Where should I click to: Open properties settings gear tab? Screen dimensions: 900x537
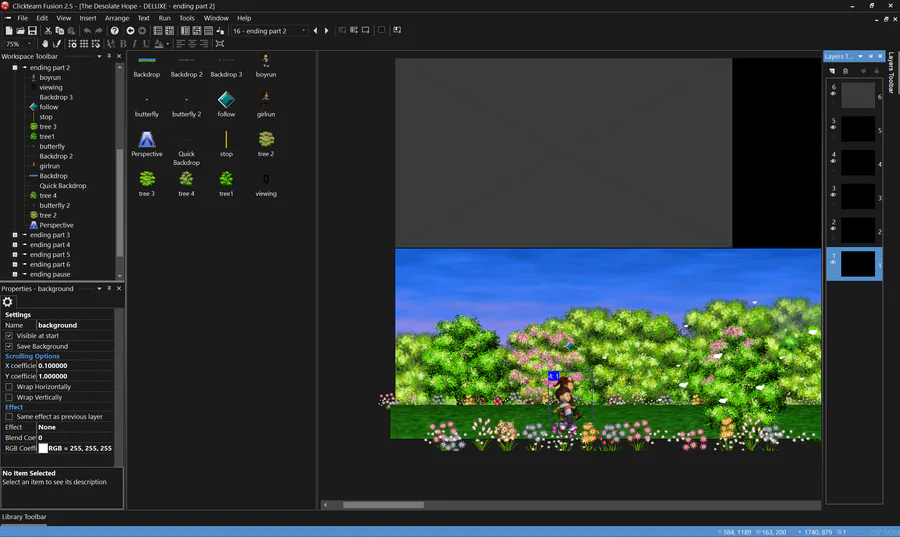pos(7,302)
